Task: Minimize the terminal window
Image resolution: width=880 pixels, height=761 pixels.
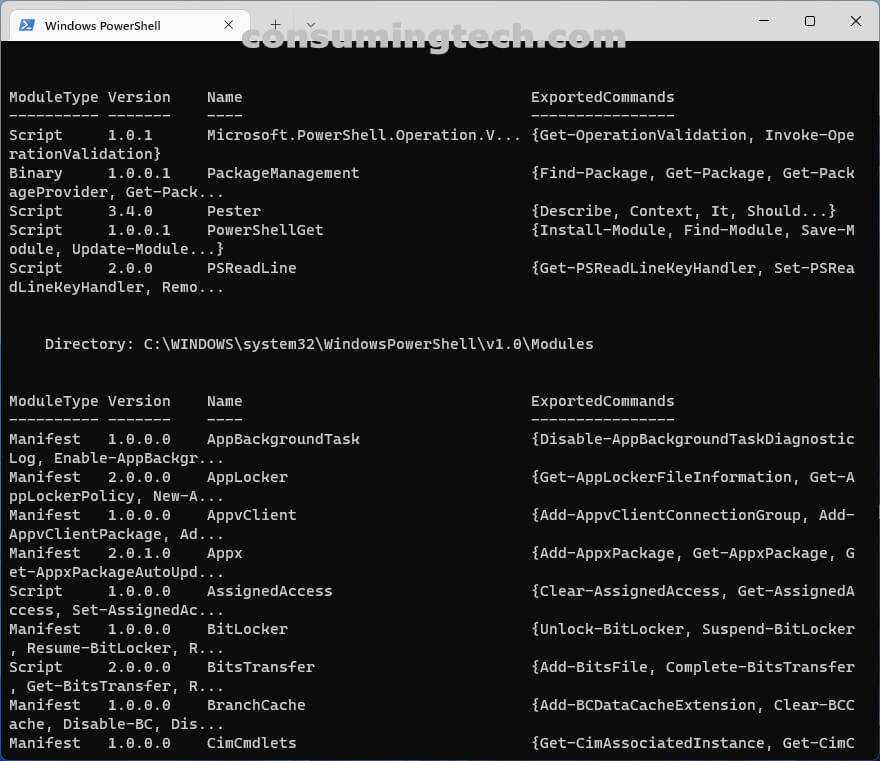Action: coord(763,21)
